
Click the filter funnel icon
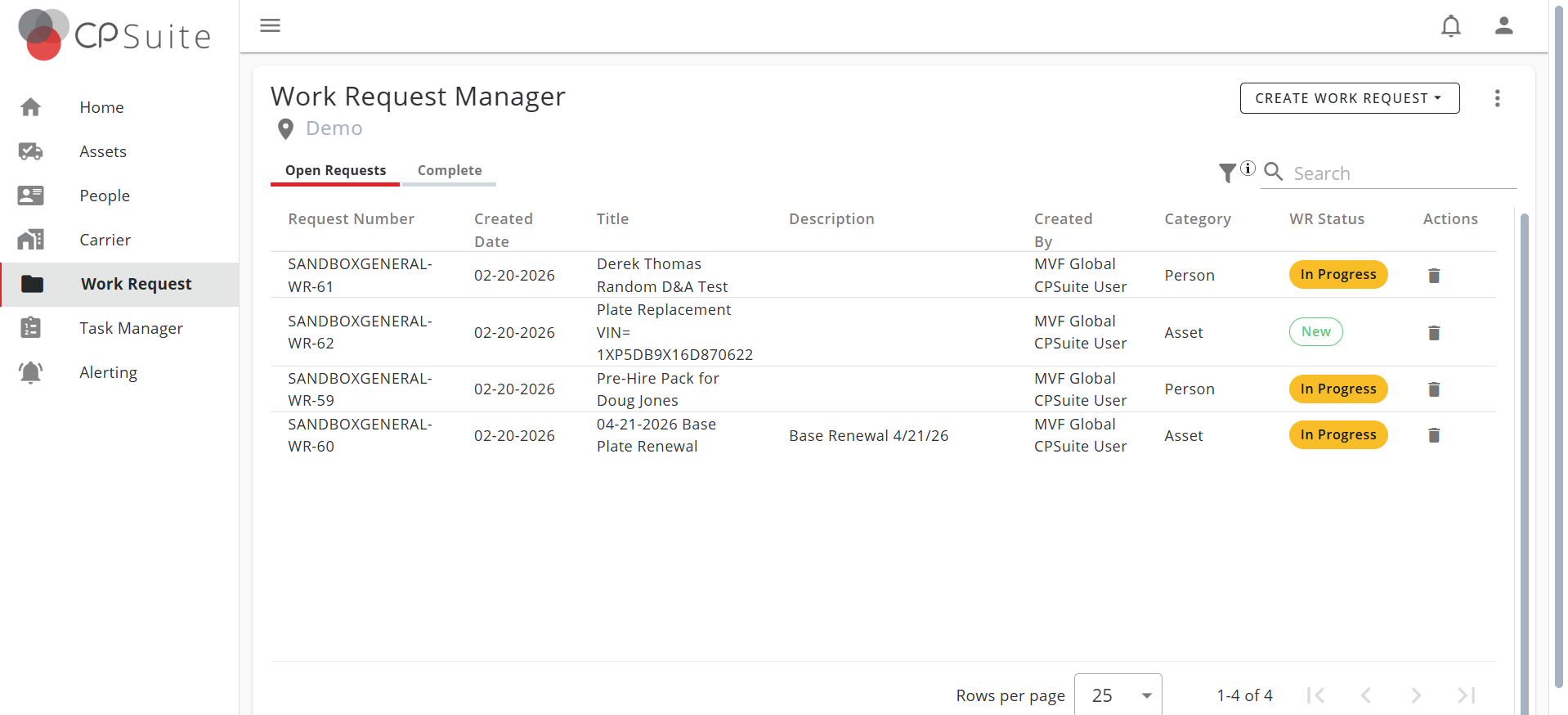pos(1227,173)
